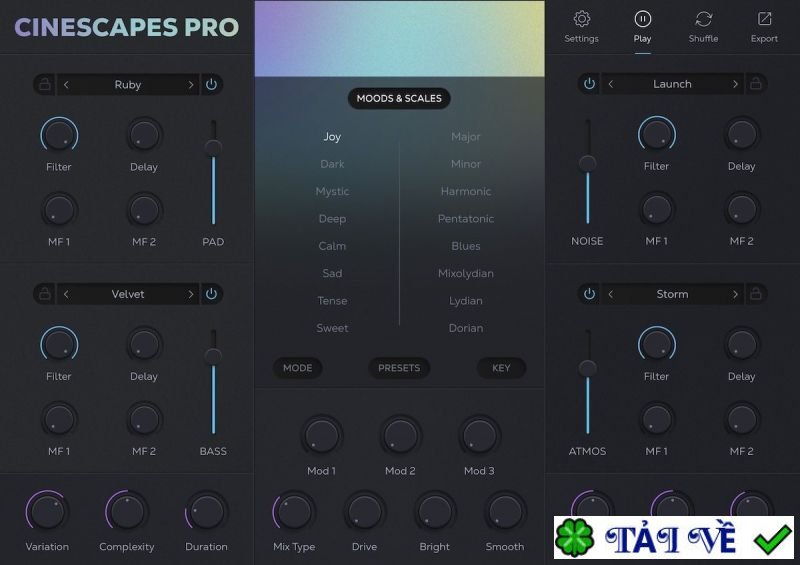The width and height of the screenshot is (800, 565).
Task: Disable the Launch noise layer power
Action: tap(589, 84)
